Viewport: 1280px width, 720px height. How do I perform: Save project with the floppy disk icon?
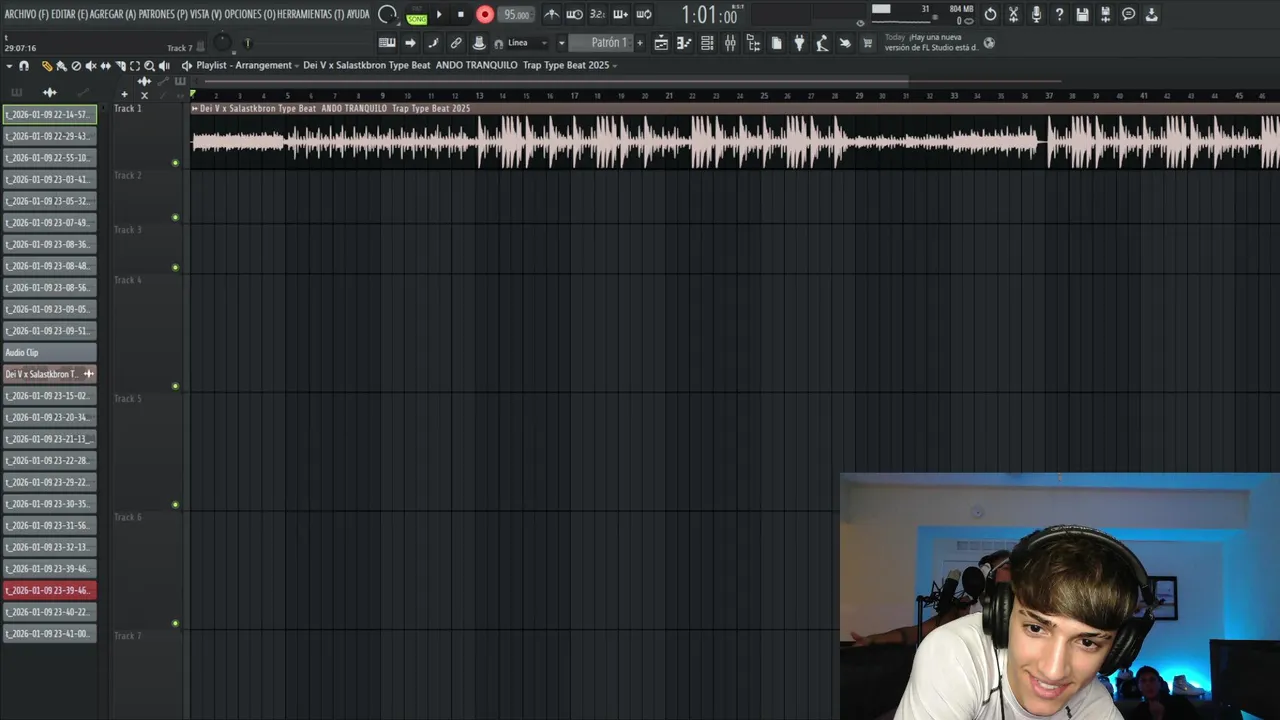pyautogui.click(x=1082, y=14)
